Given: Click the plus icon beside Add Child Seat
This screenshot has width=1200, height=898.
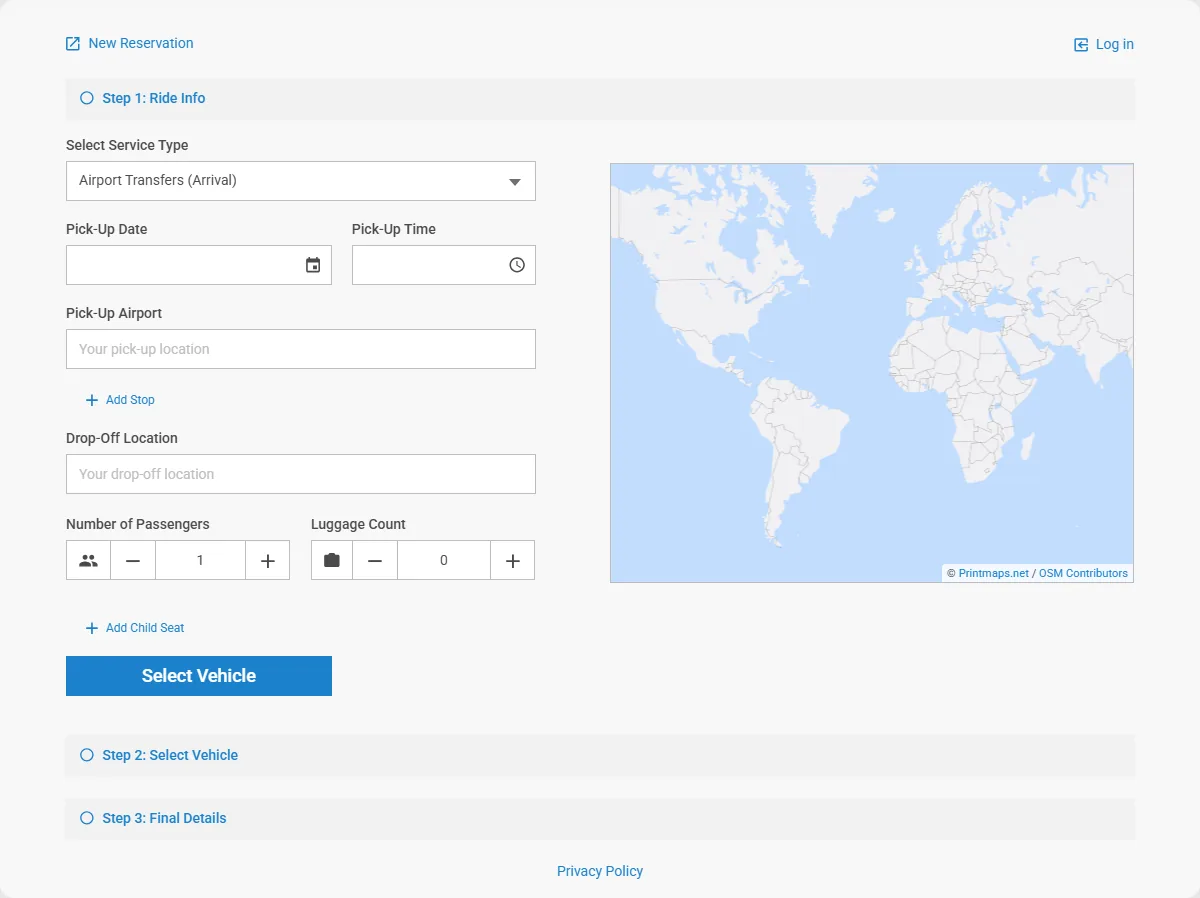Looking at the screenshot, I should click(x=92, y=628).
